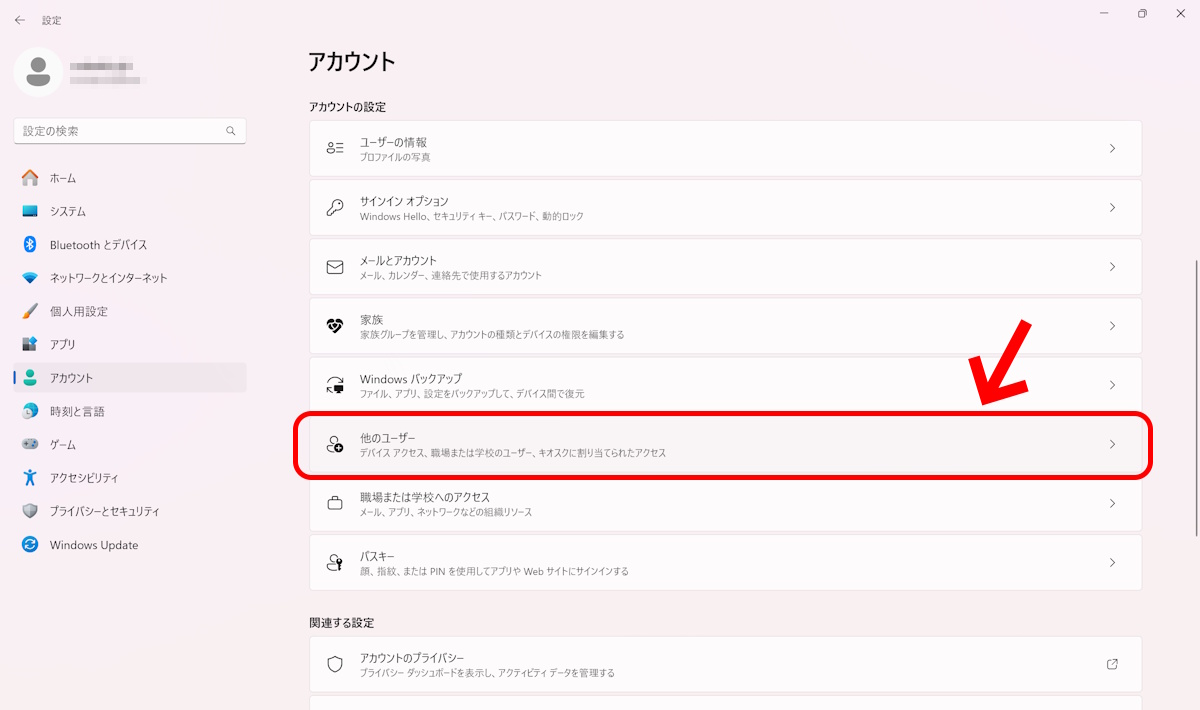
Task: Click the envelope icon for メールとアカウント
Action: [335, 267]
